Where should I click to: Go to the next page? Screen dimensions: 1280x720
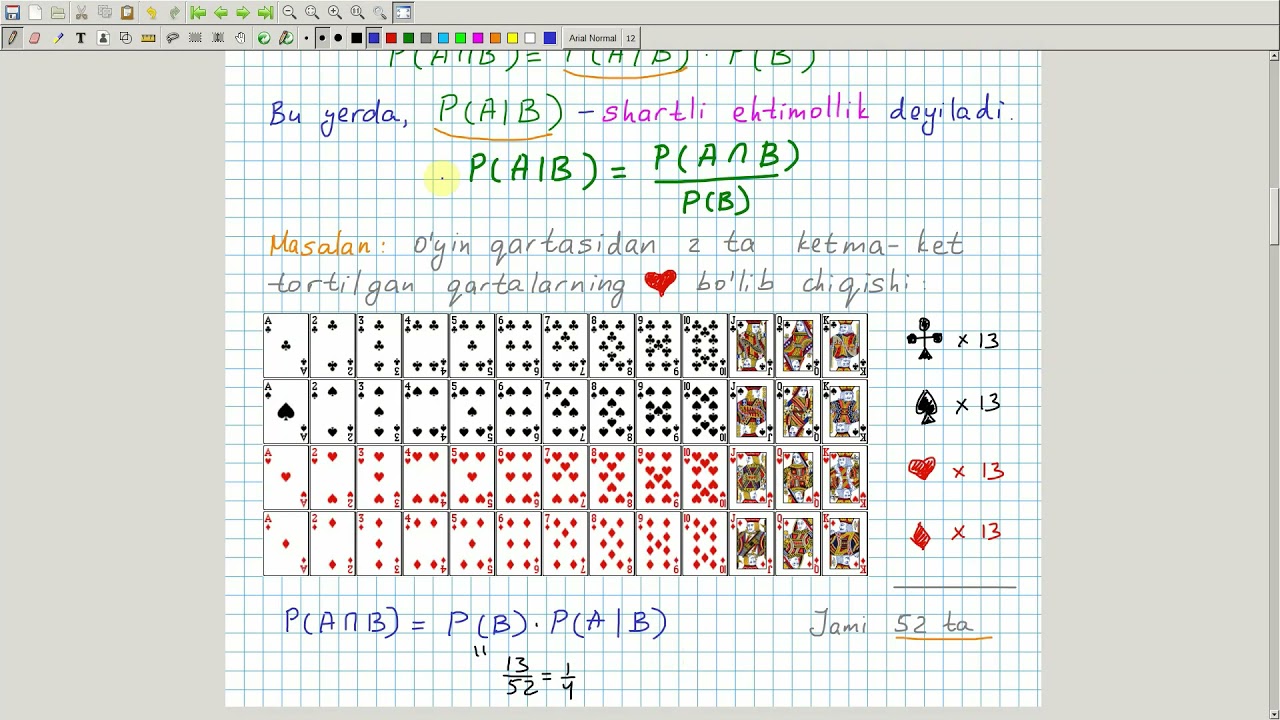pyautogui.click(x=243, y=13)
